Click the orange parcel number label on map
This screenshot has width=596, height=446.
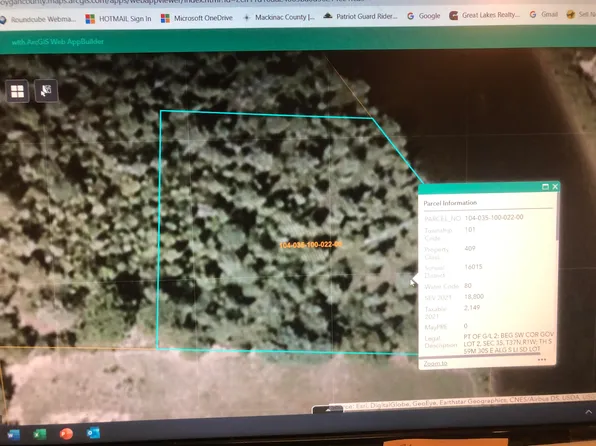pyautogui.click(x=311, y=245)
